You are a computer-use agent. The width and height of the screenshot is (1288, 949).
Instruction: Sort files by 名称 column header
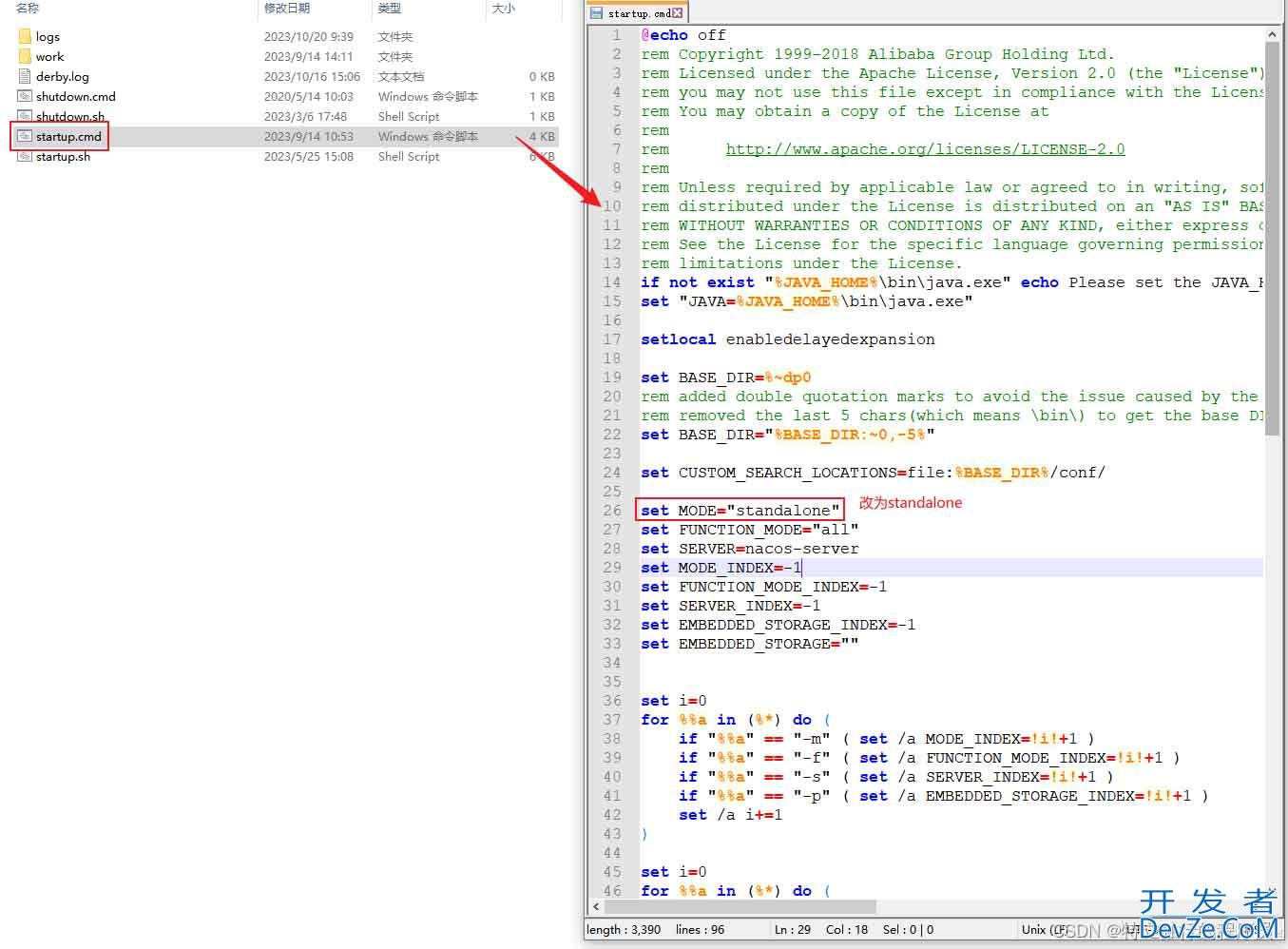tap(28, 8)
